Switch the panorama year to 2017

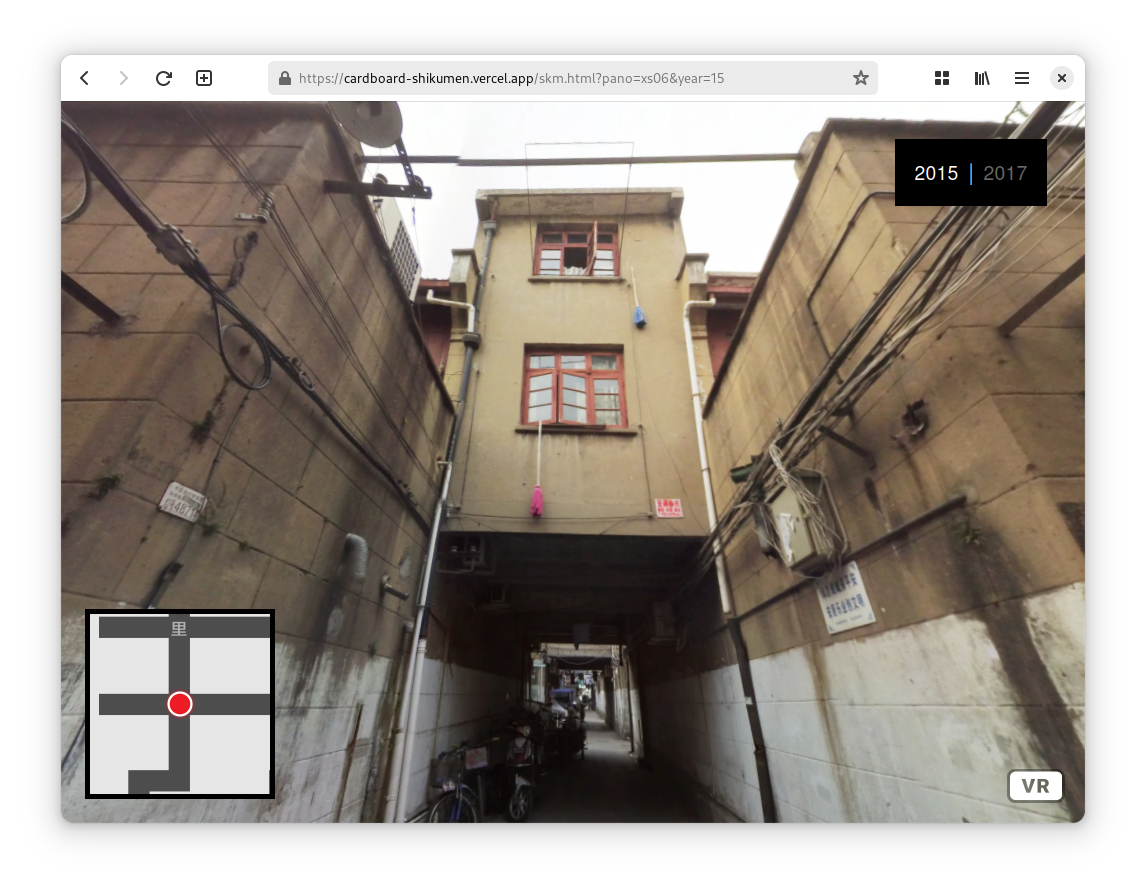pos(1005,173)
